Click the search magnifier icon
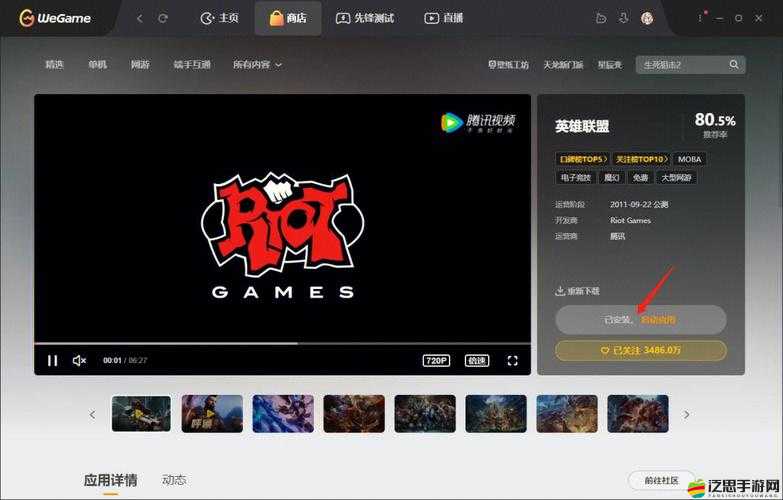 click(735, 65)
